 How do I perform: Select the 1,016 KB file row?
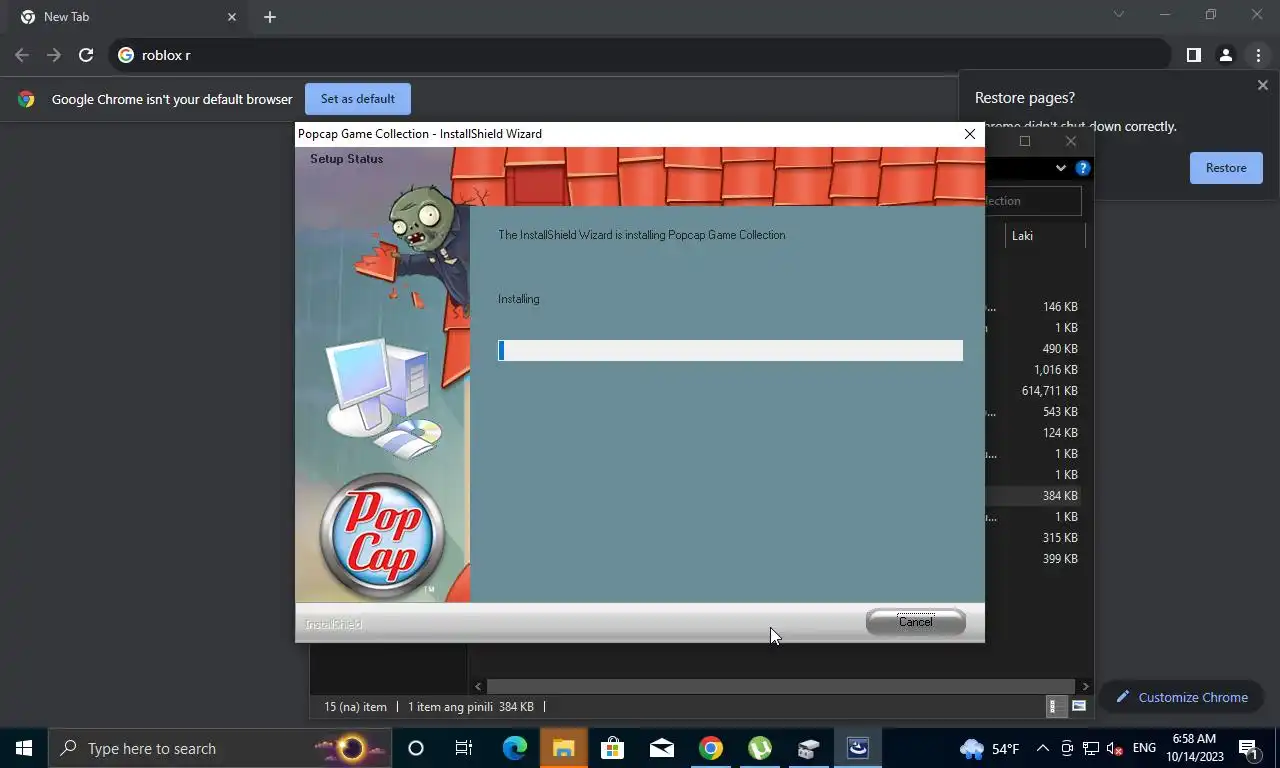(x=1034, y=370)
